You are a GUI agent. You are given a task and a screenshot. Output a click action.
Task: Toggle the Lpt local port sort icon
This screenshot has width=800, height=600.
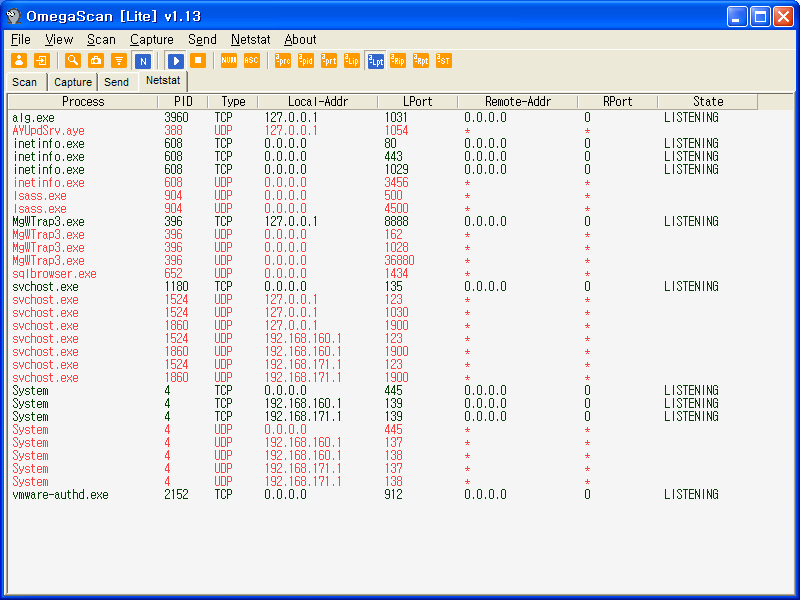[x=375, y=61]
